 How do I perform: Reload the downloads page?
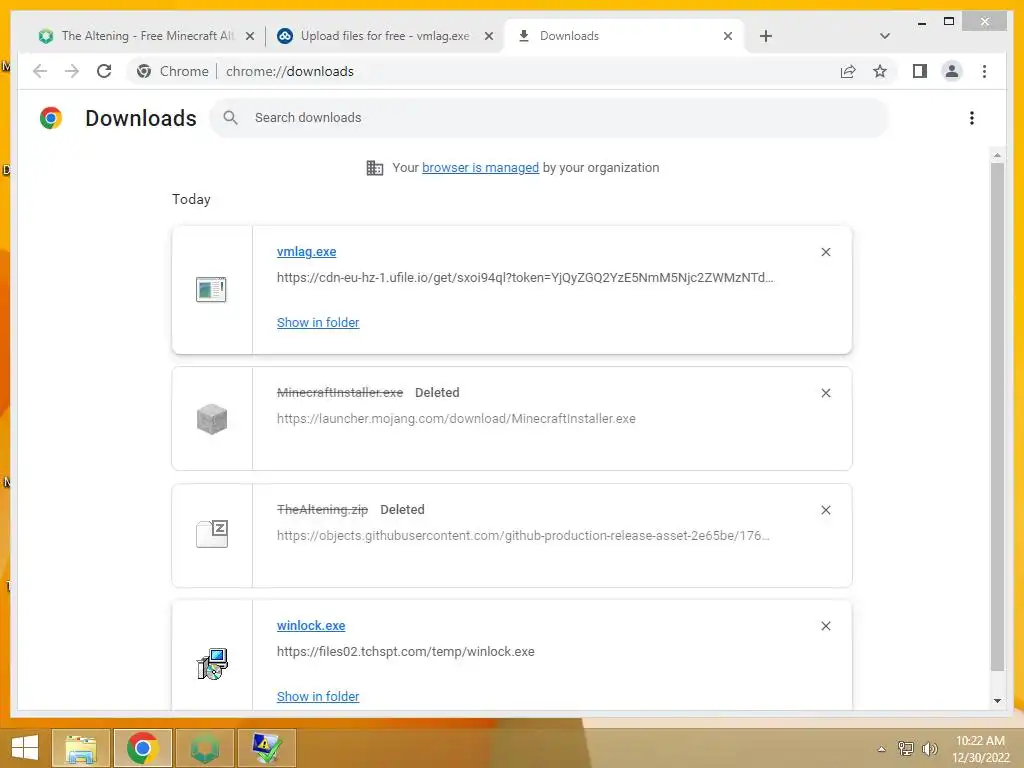pos(104,71)
